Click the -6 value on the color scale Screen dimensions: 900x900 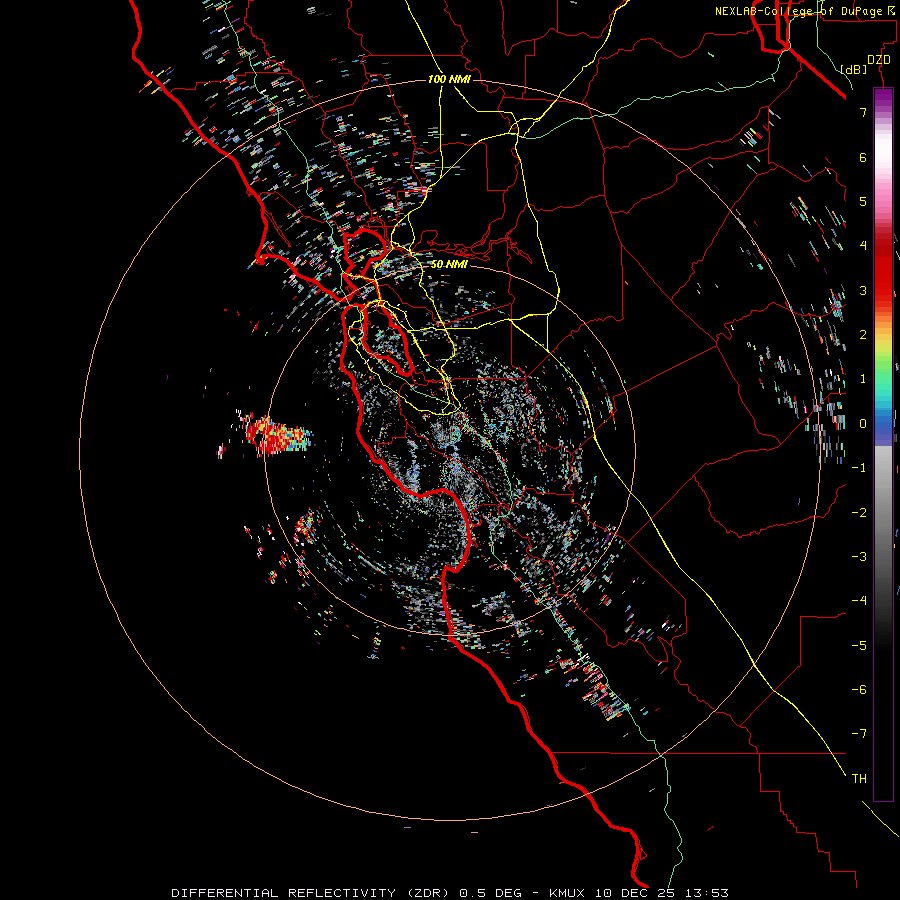(859, 690)
